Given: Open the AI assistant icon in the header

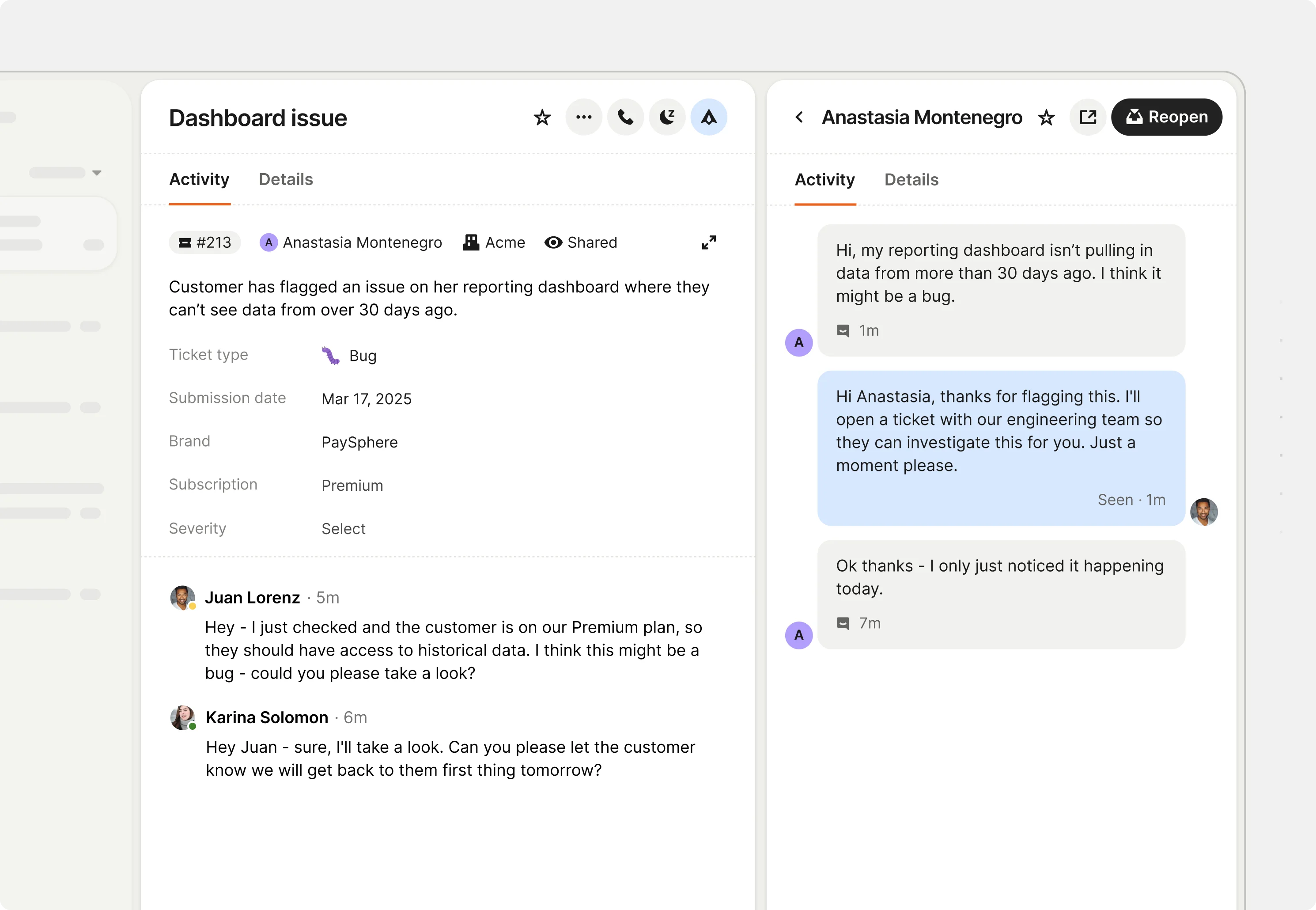Looking at the screenshot, I should click(708, 117).
